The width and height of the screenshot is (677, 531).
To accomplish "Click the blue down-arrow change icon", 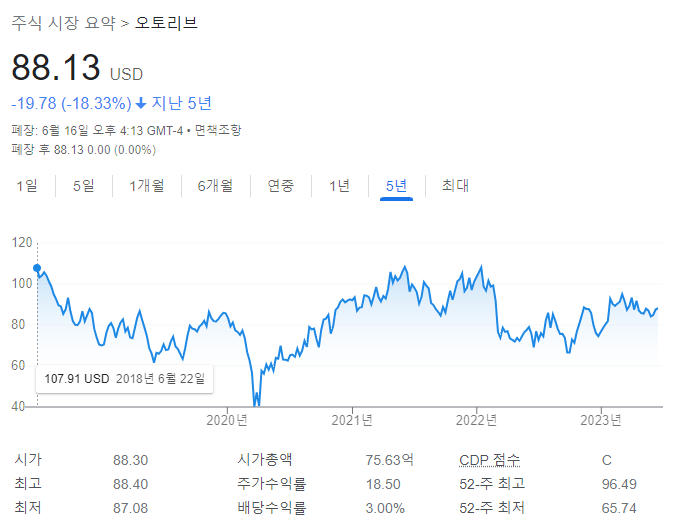I will (x=141, y=104).
